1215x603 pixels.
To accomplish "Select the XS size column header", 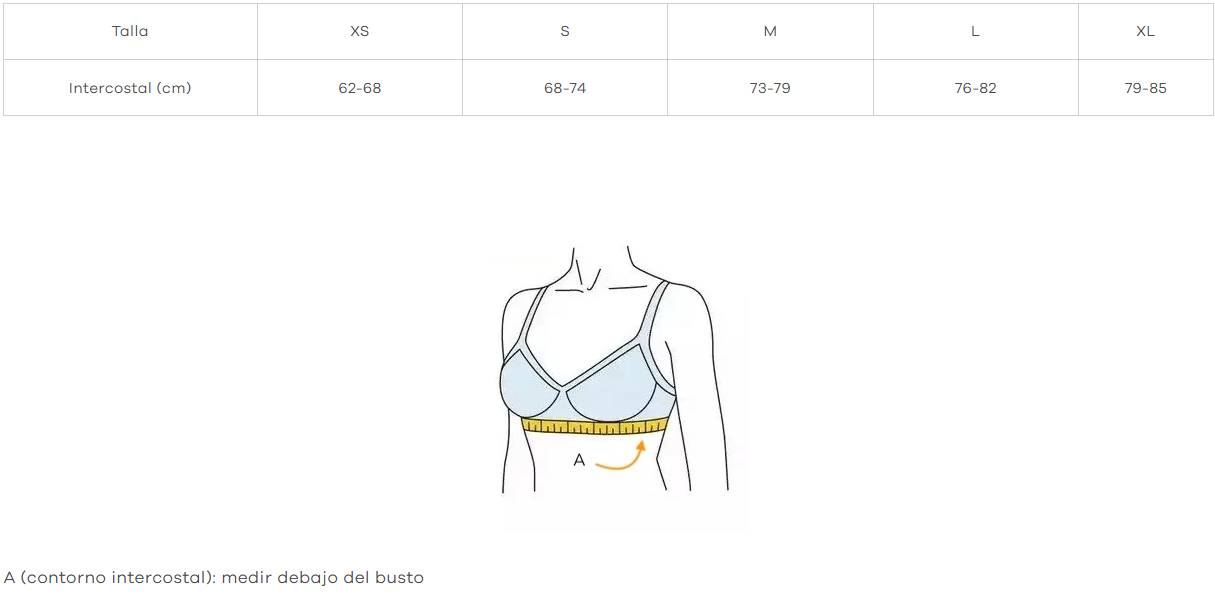I will click(x=360, y=31).
